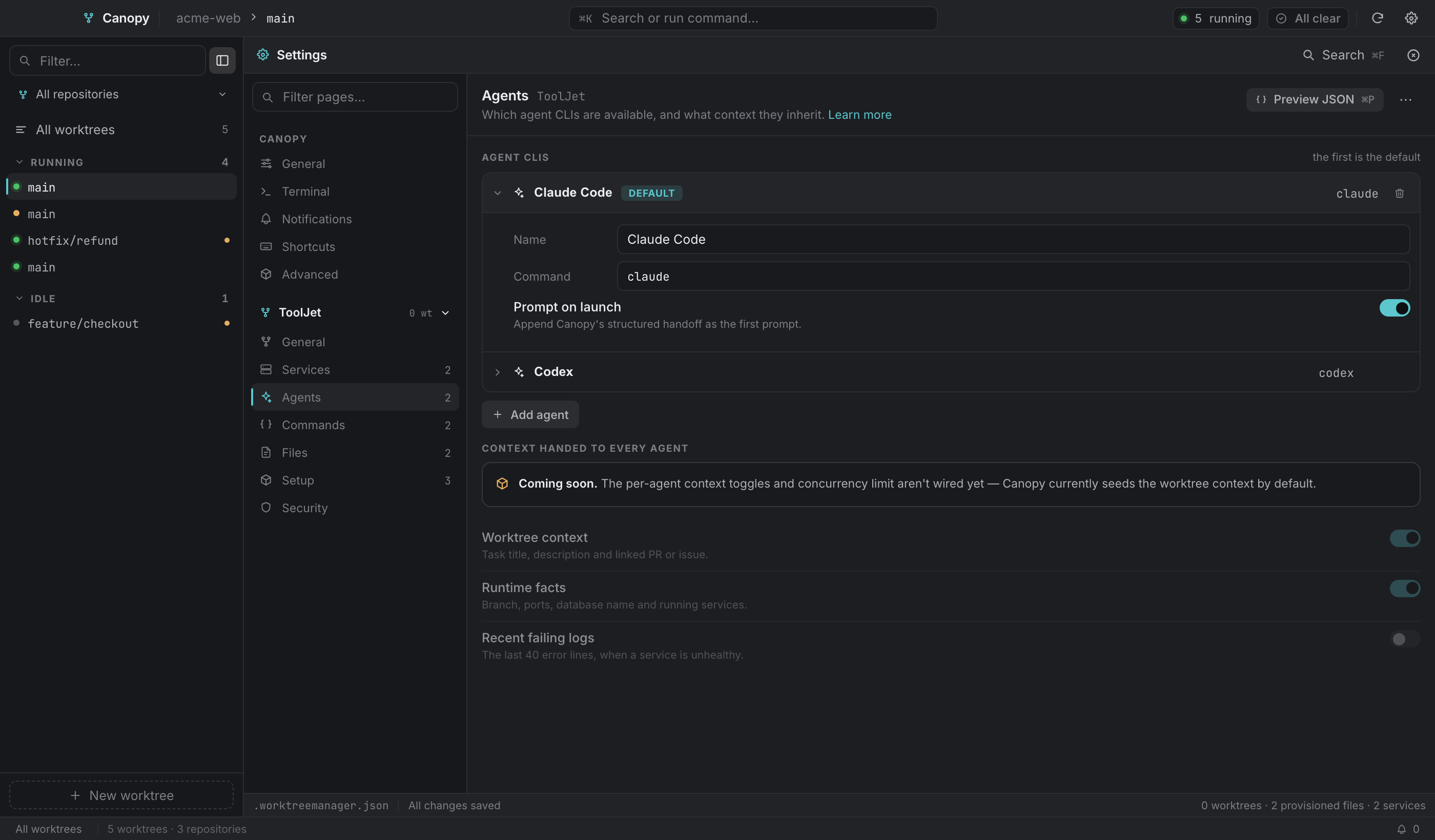Click the Claude Code sparkle icon
Image resolution: width=1435 pixels, height=840 pixels.
click(519, 193)
